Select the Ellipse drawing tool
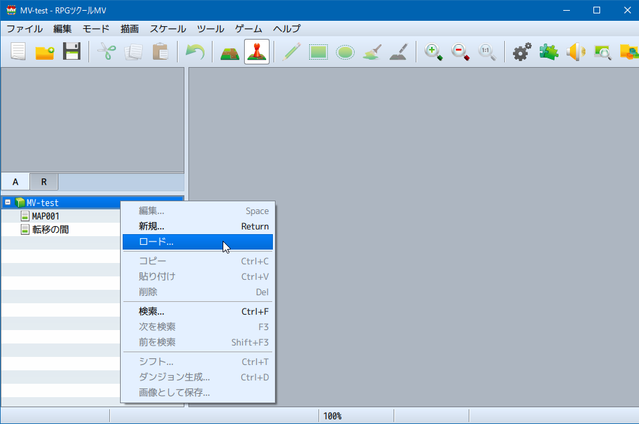Screen dimensions: 639x424 point(345,53)
